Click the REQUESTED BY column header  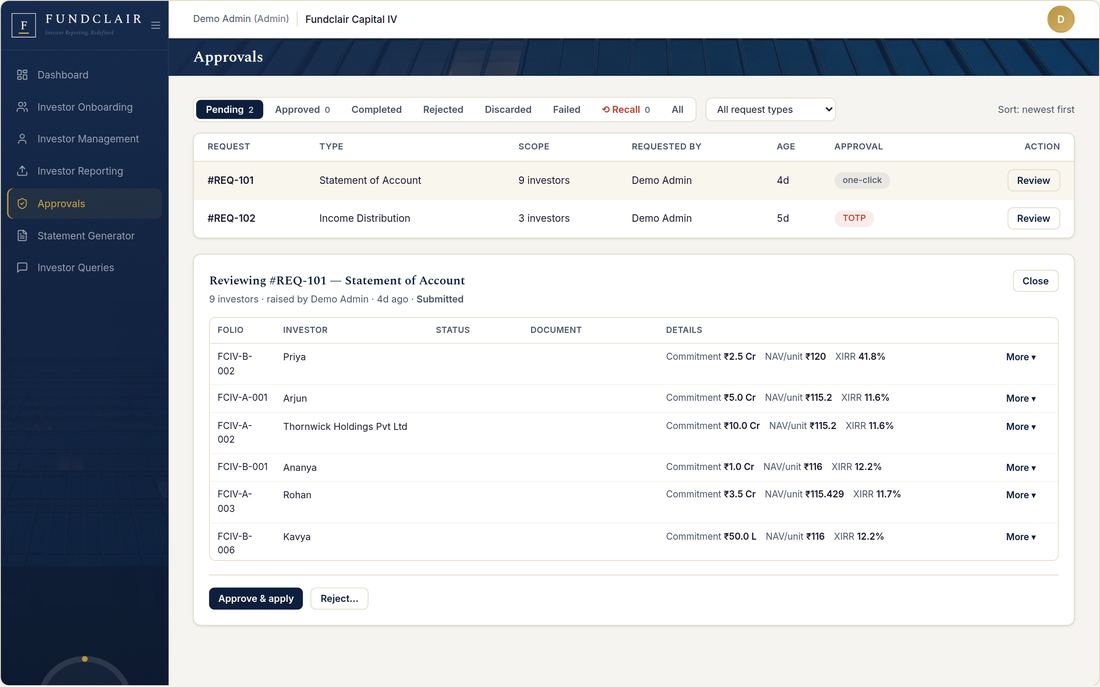pyautogui.click(x=666, y=147)
